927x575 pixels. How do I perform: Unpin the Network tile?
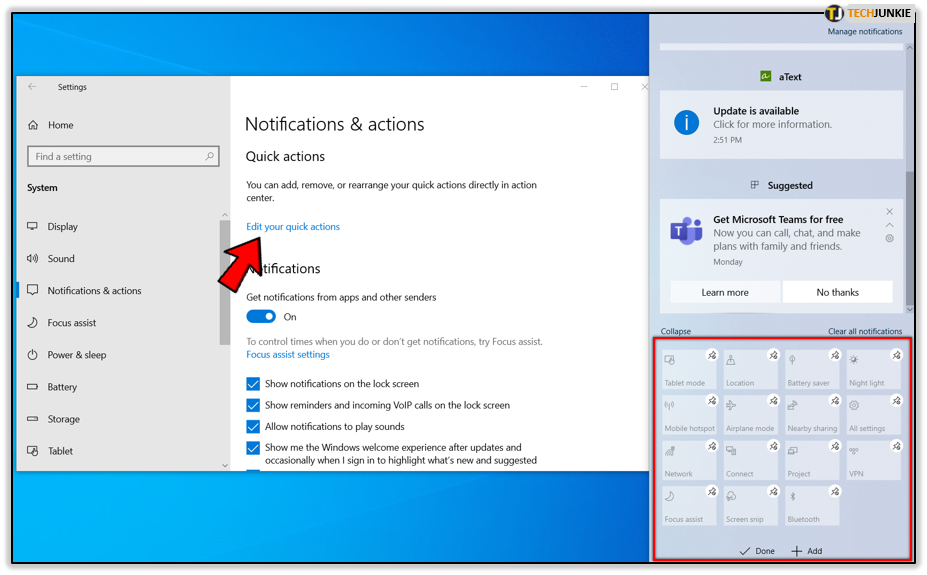pyautogui.click(x=712, y=446)
